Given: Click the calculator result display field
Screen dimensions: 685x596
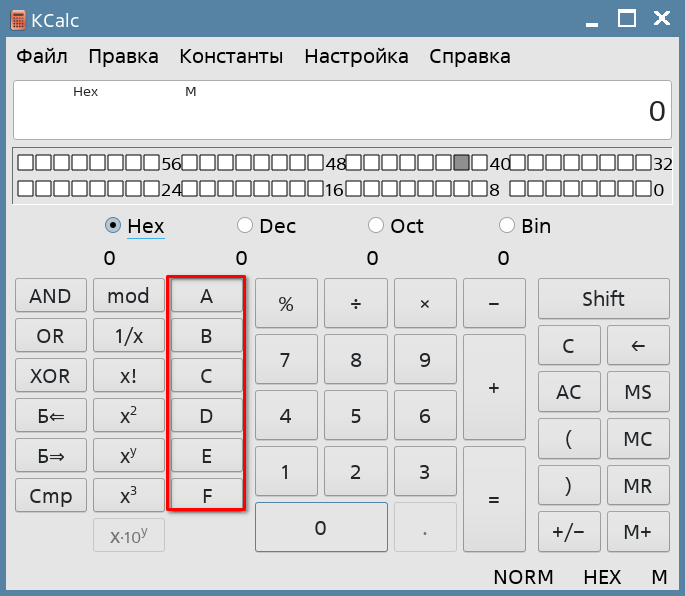Looking at the screenshot, I should [x=342, y=110].
